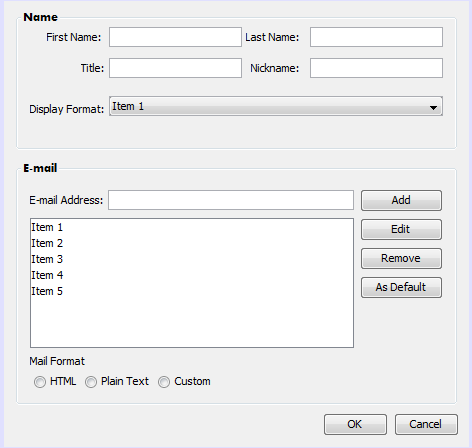472x448 pixels.
Task: Focus the Last Name text box
Action: pos(376,37)
